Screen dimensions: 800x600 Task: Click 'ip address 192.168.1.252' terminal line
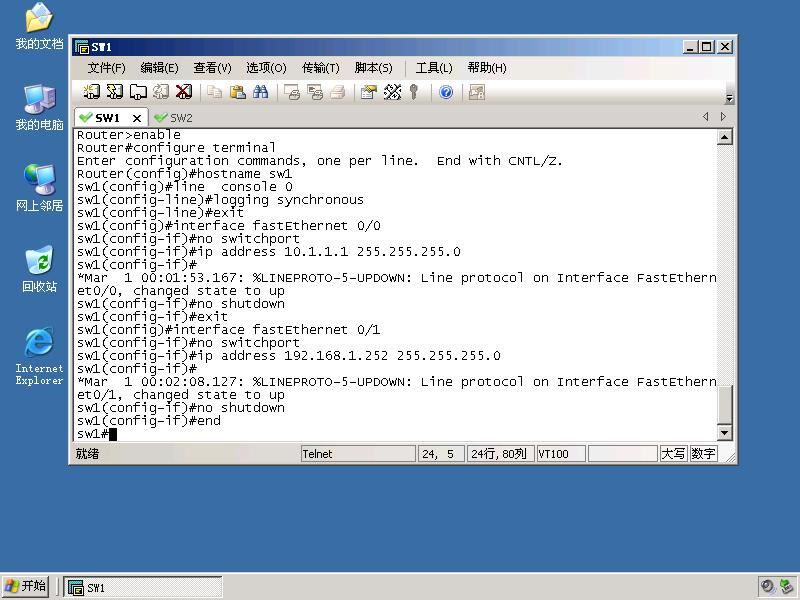288,356
